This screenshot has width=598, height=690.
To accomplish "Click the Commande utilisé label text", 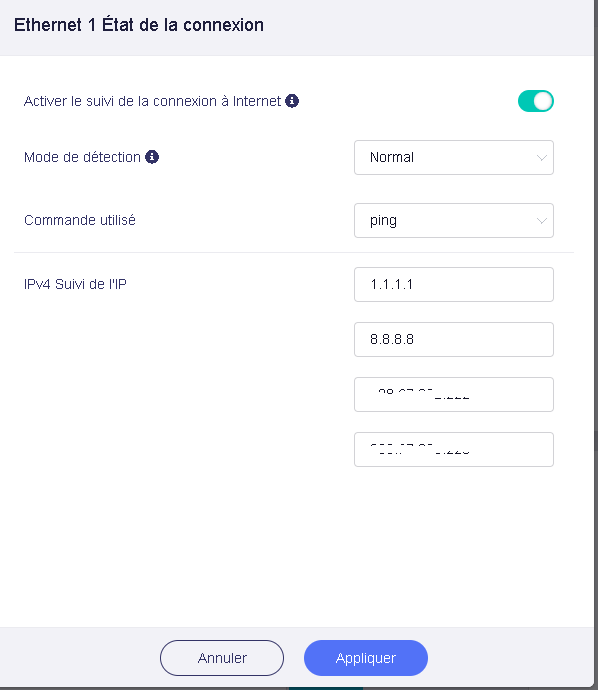I will (80, 220).
